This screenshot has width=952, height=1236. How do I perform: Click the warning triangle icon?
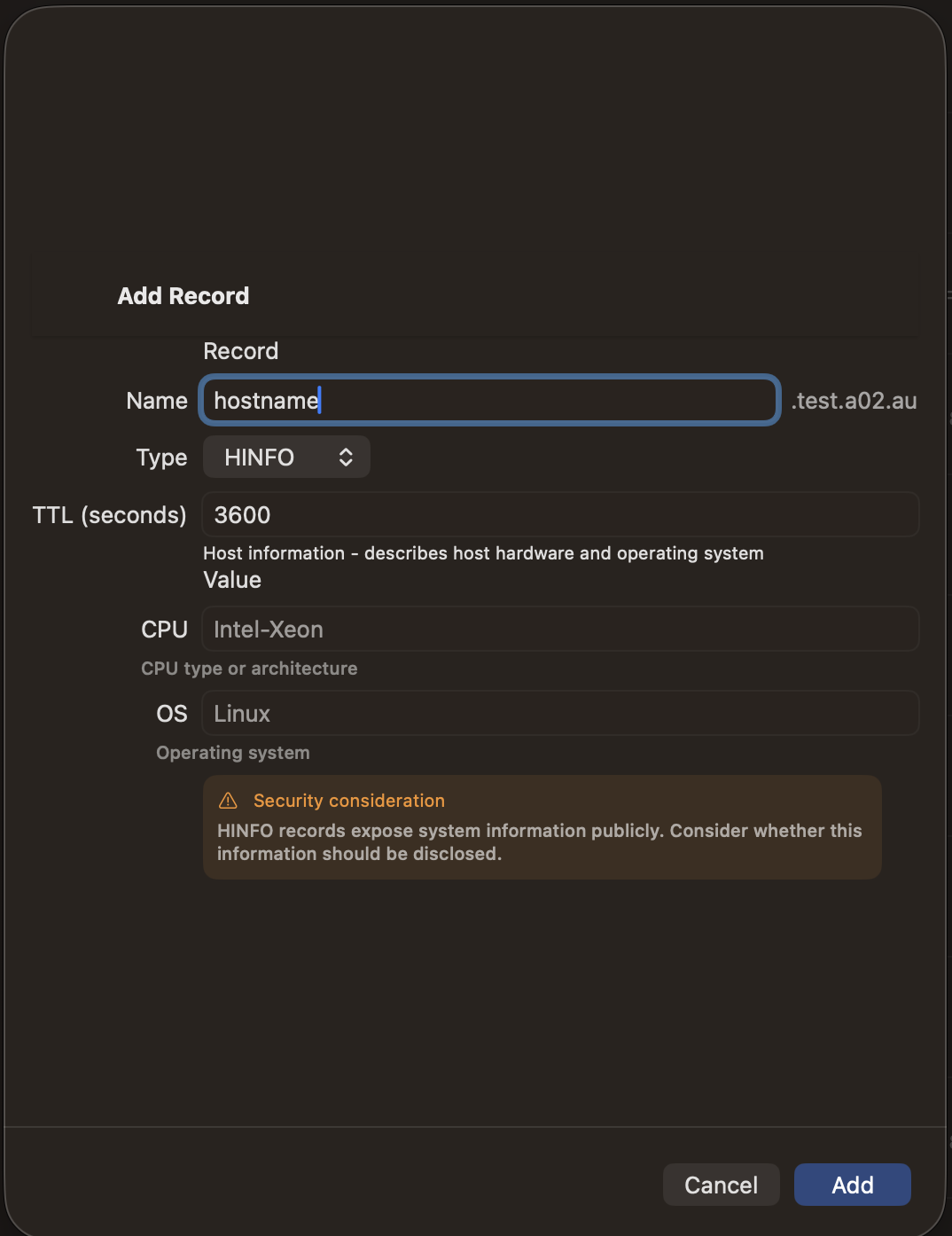coord(229,801)
